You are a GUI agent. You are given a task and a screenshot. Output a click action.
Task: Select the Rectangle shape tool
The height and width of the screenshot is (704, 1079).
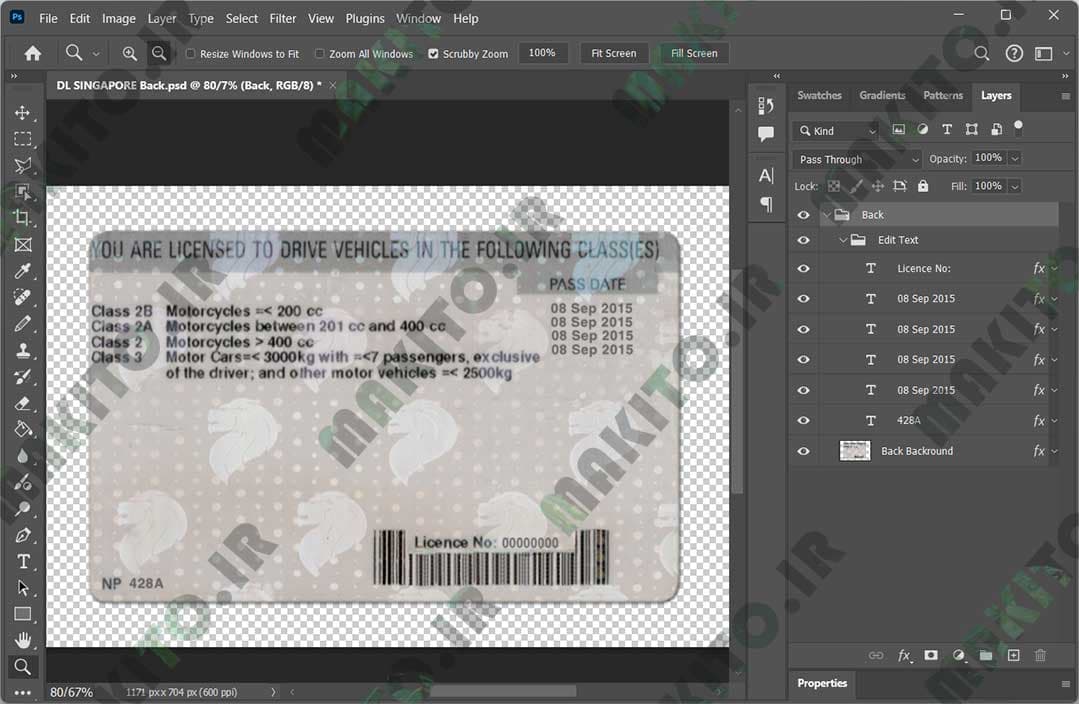point(23,614)
